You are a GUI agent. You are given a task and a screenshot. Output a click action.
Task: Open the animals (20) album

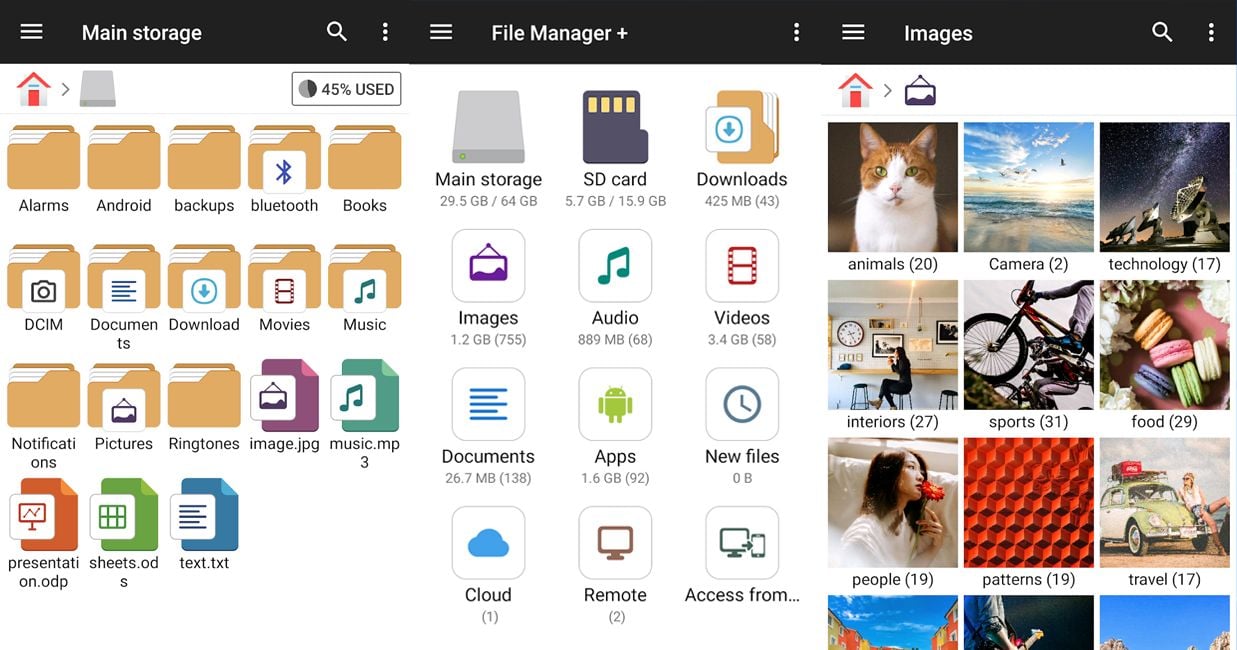(893, 197)
